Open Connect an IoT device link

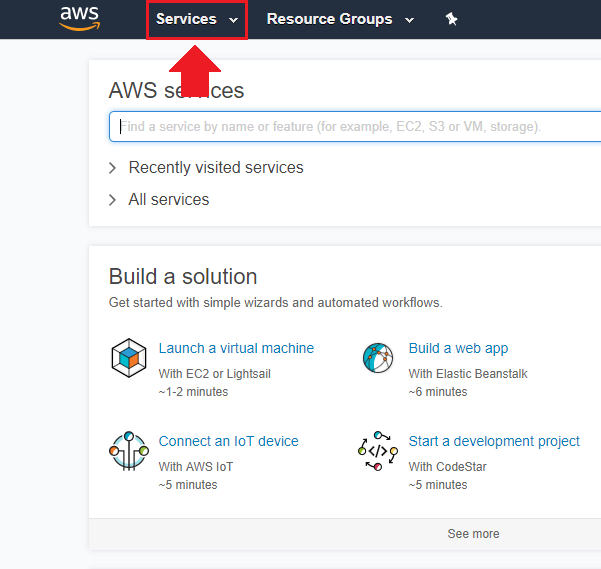click(x=228, y=441)
